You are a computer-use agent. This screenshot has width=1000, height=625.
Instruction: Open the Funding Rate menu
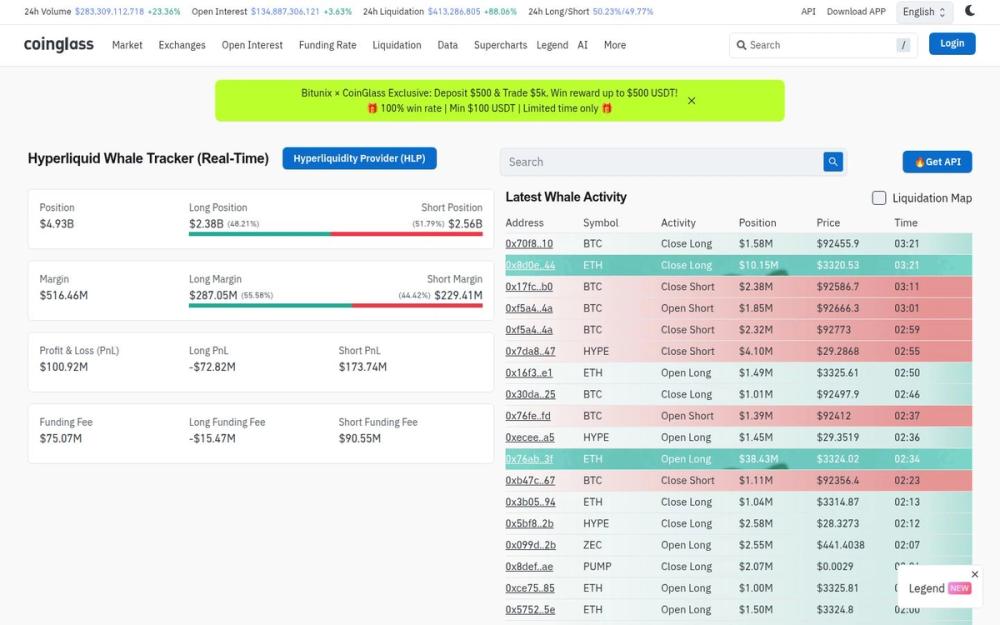pyautogui.click(x=327, y=45)
